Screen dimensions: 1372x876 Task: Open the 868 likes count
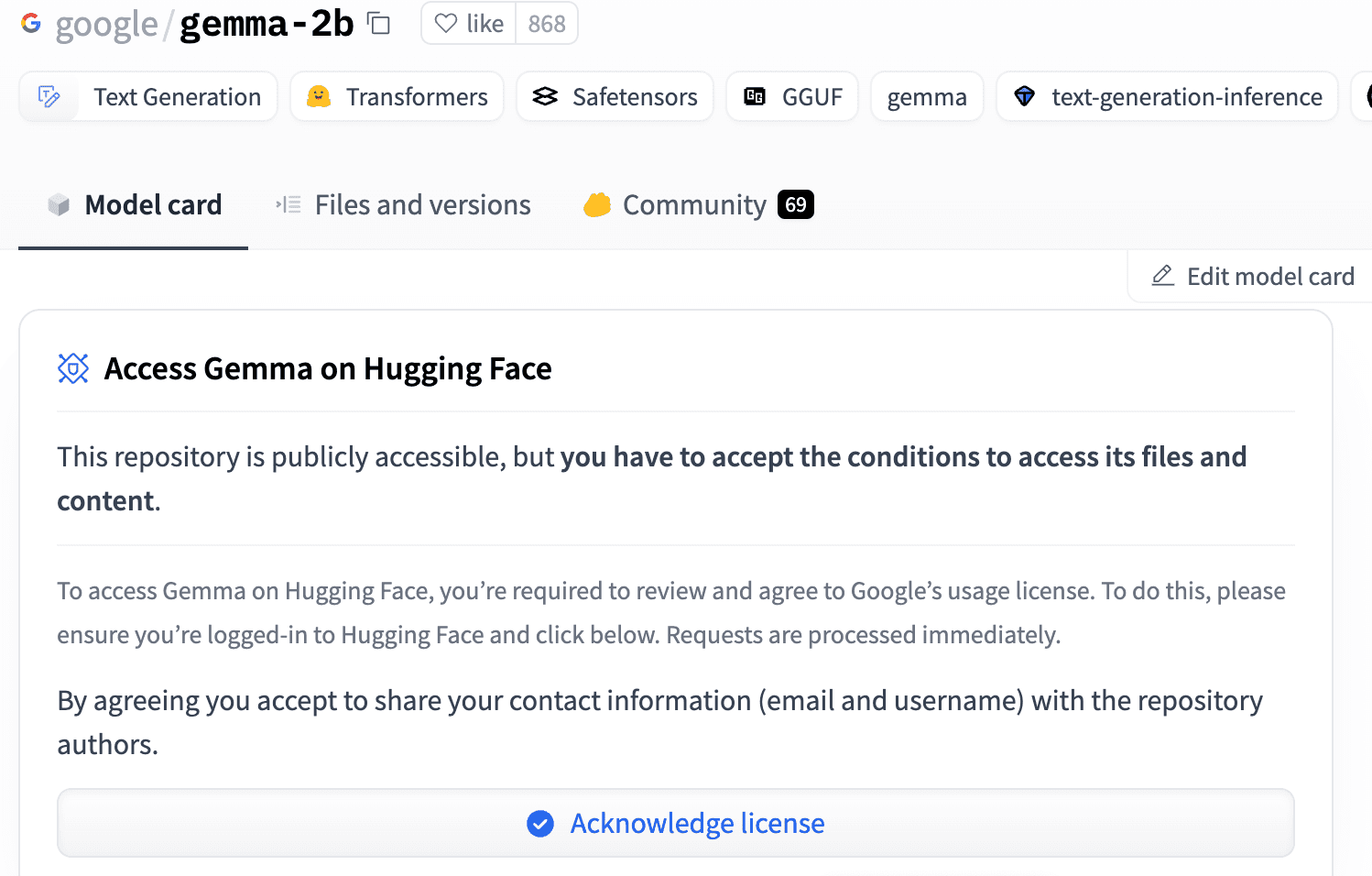point(547,24)
